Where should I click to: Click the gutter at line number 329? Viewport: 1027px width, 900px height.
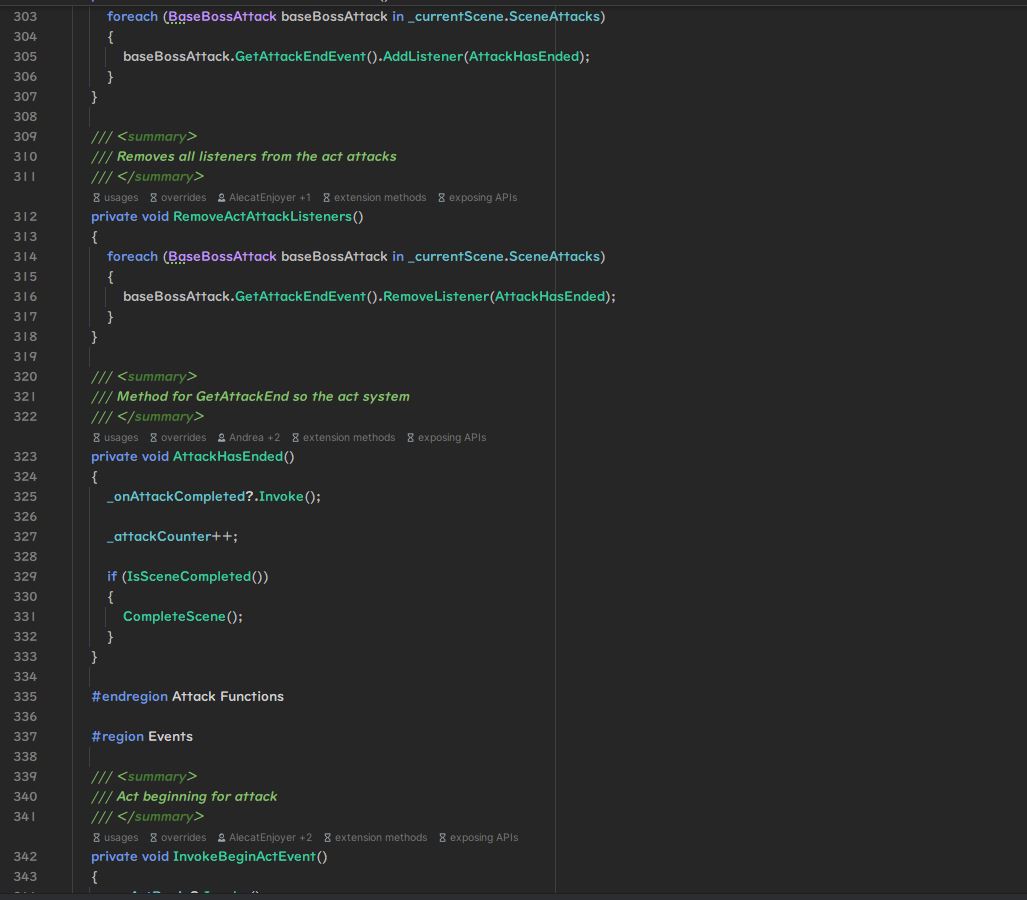[25, 577]
